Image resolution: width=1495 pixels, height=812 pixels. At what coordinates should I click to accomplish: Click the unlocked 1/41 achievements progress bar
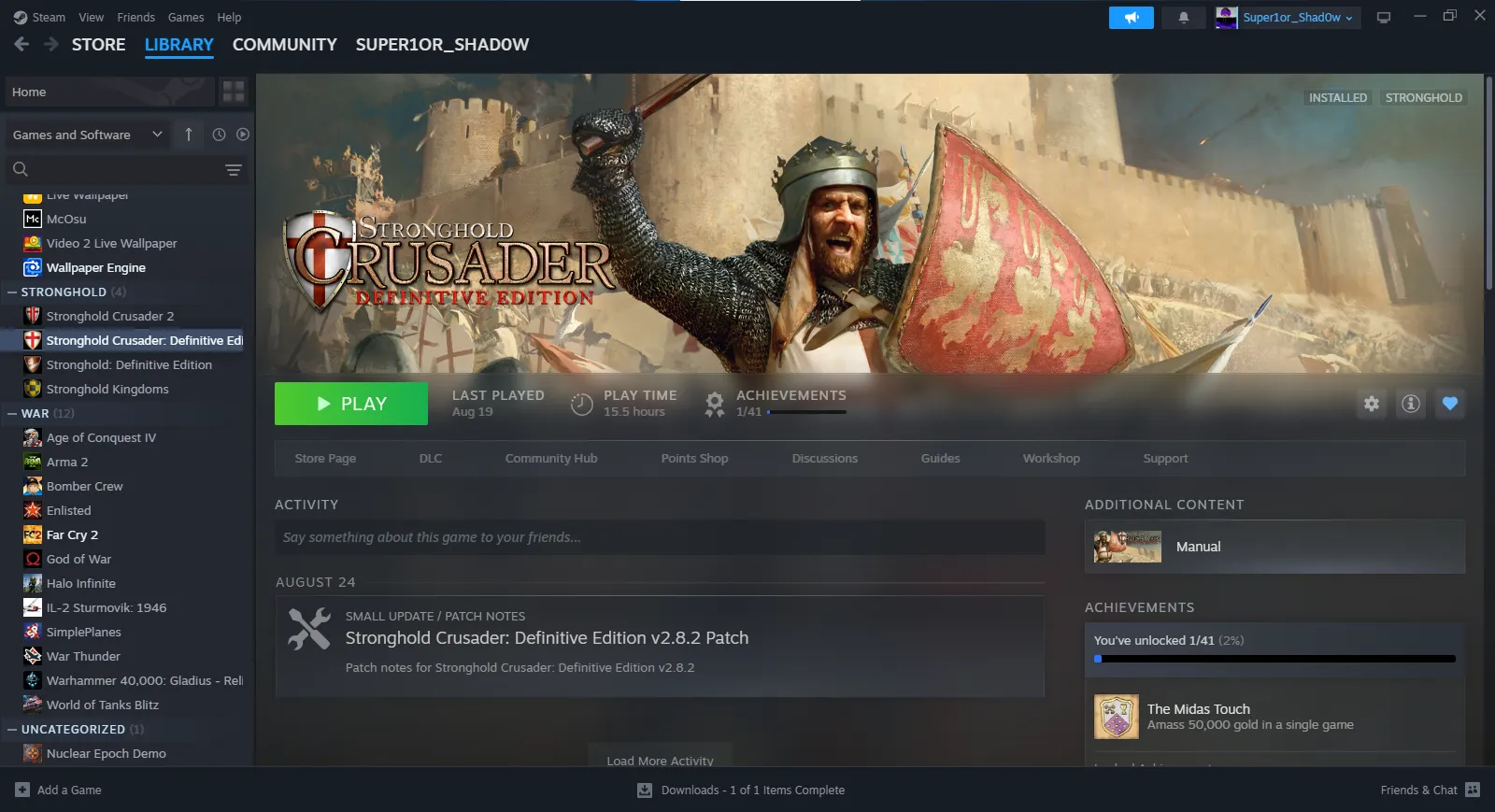point(1274,659)
